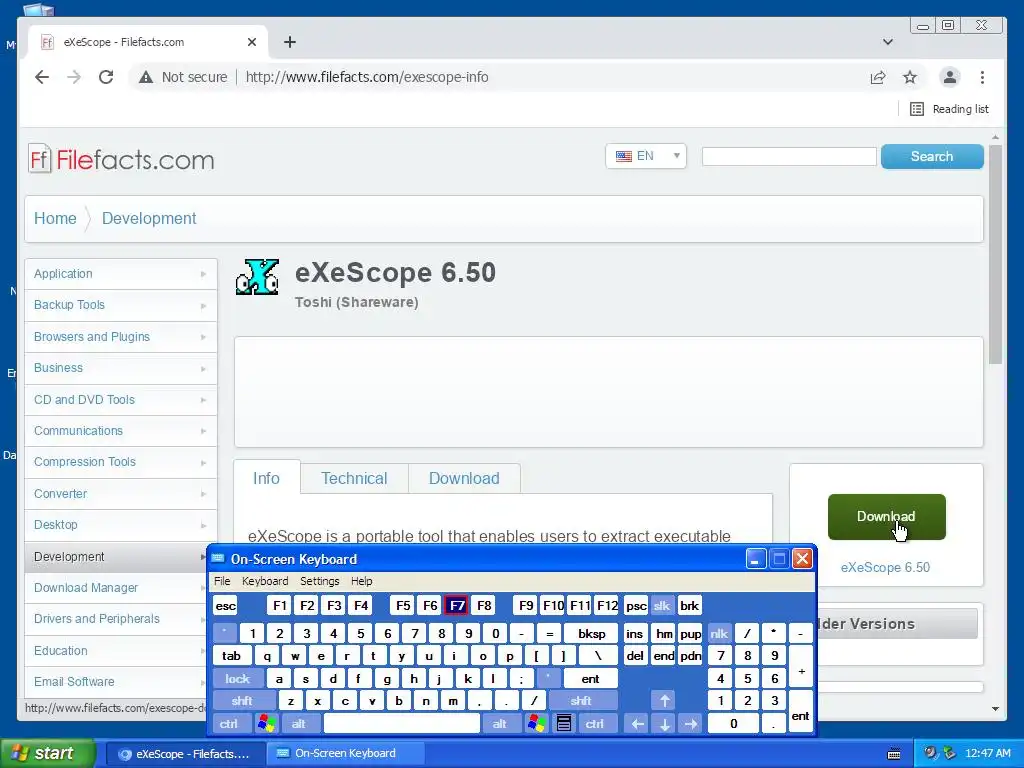The height and width of the screenshot is (768, 1024).
Task: Toggle the left alt key
Action: pyautogui.click(x=298, y=724)
